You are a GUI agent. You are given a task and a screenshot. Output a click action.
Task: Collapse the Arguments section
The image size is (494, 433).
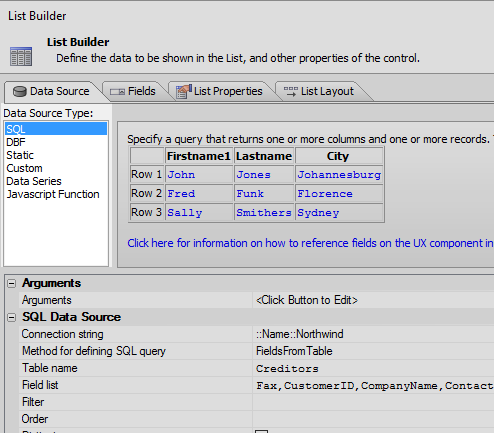point(12,284)
